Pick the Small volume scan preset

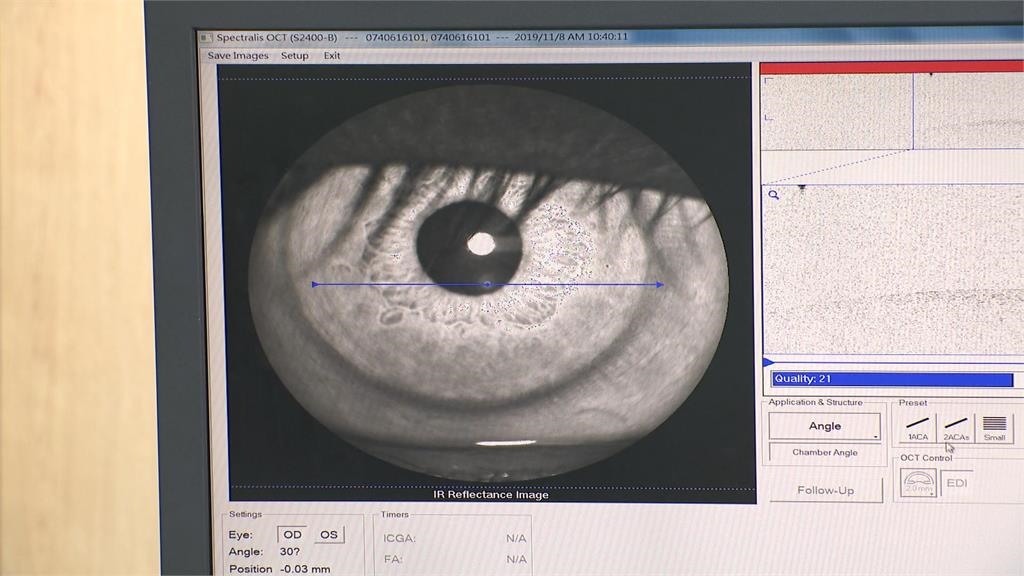click(x=994, y=427)
